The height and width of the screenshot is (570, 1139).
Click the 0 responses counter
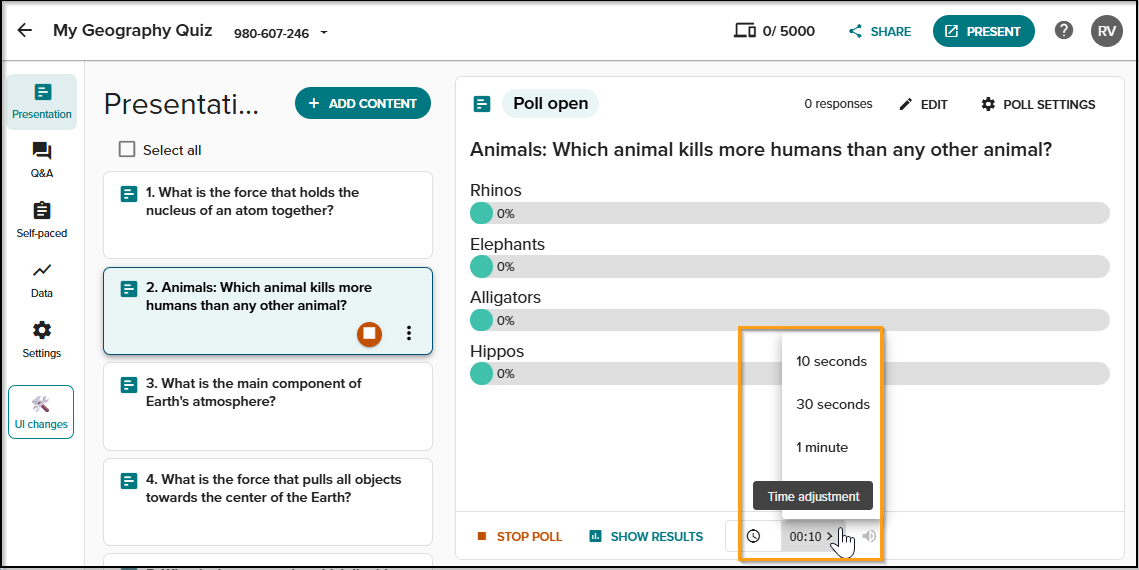pyautogui.click(x=838, y=104)
